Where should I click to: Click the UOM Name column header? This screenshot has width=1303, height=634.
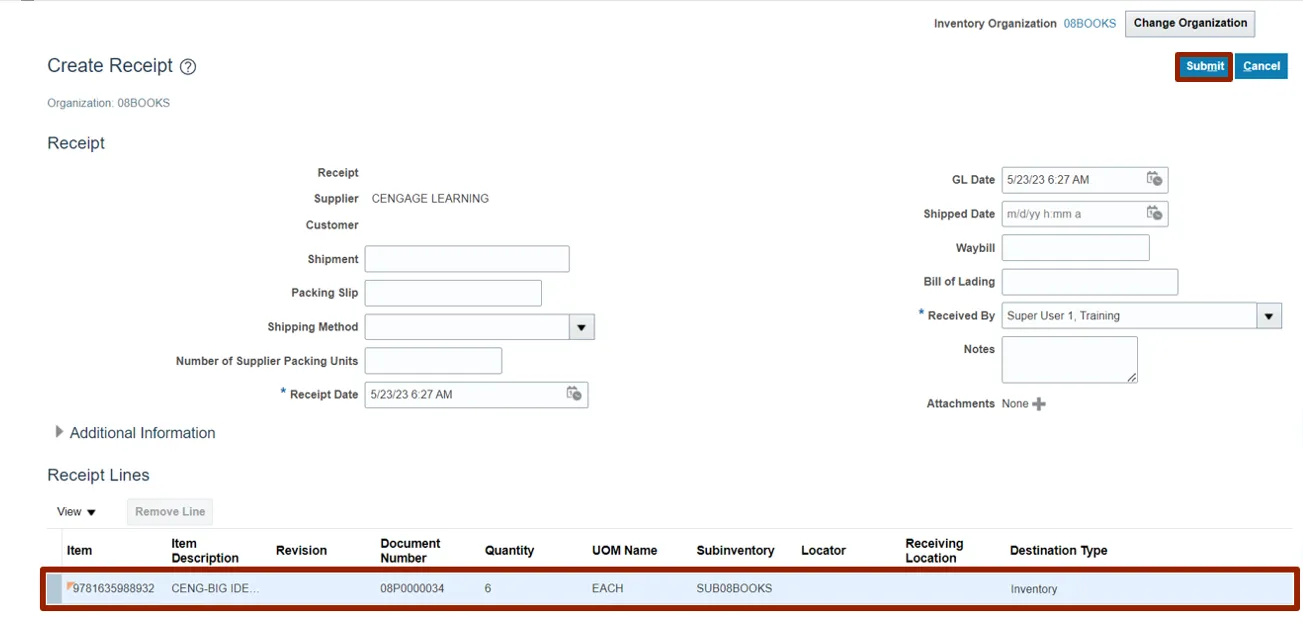point(624,551)
